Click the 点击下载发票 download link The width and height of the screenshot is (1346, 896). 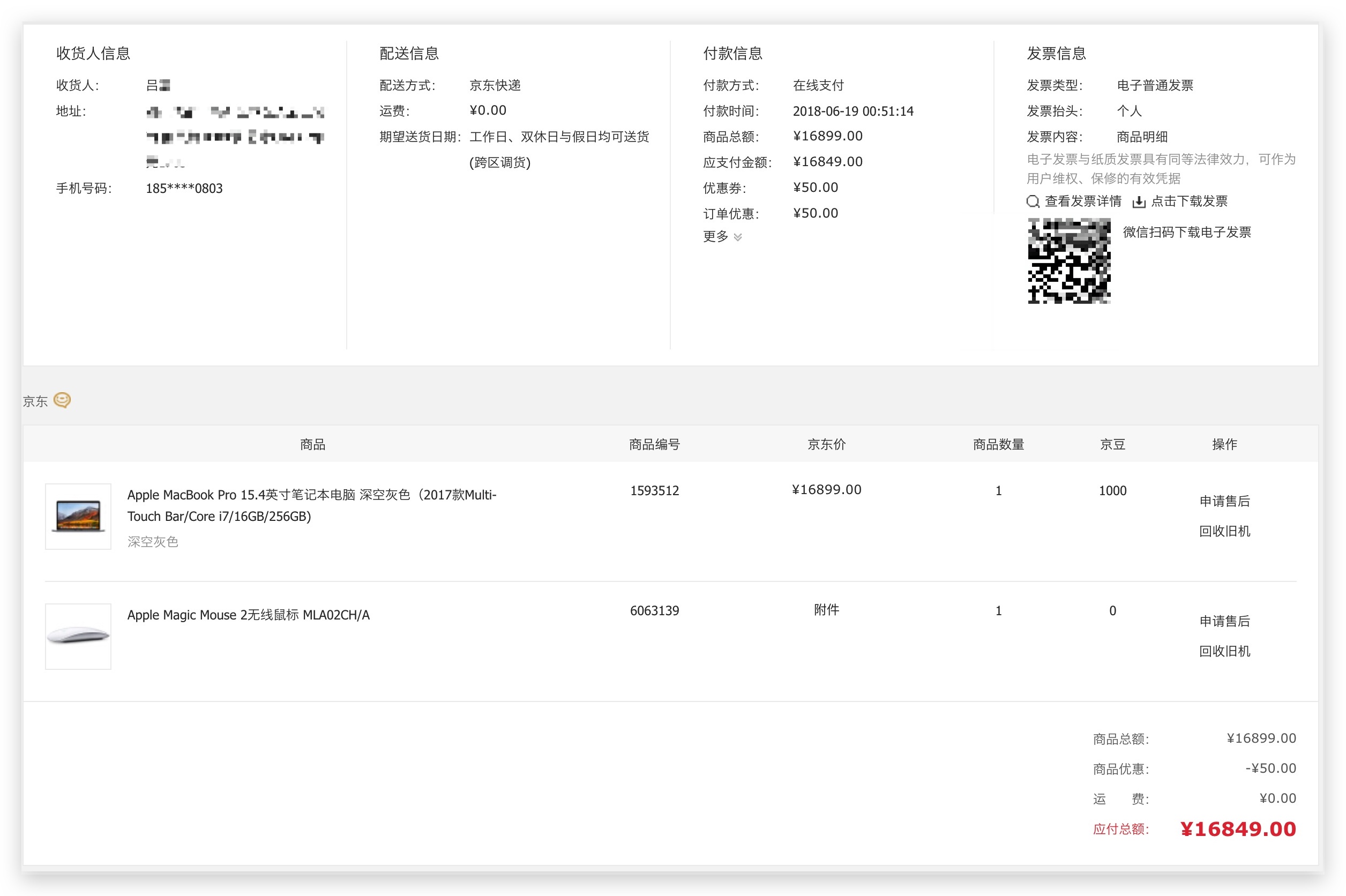tap(1188, 201)
